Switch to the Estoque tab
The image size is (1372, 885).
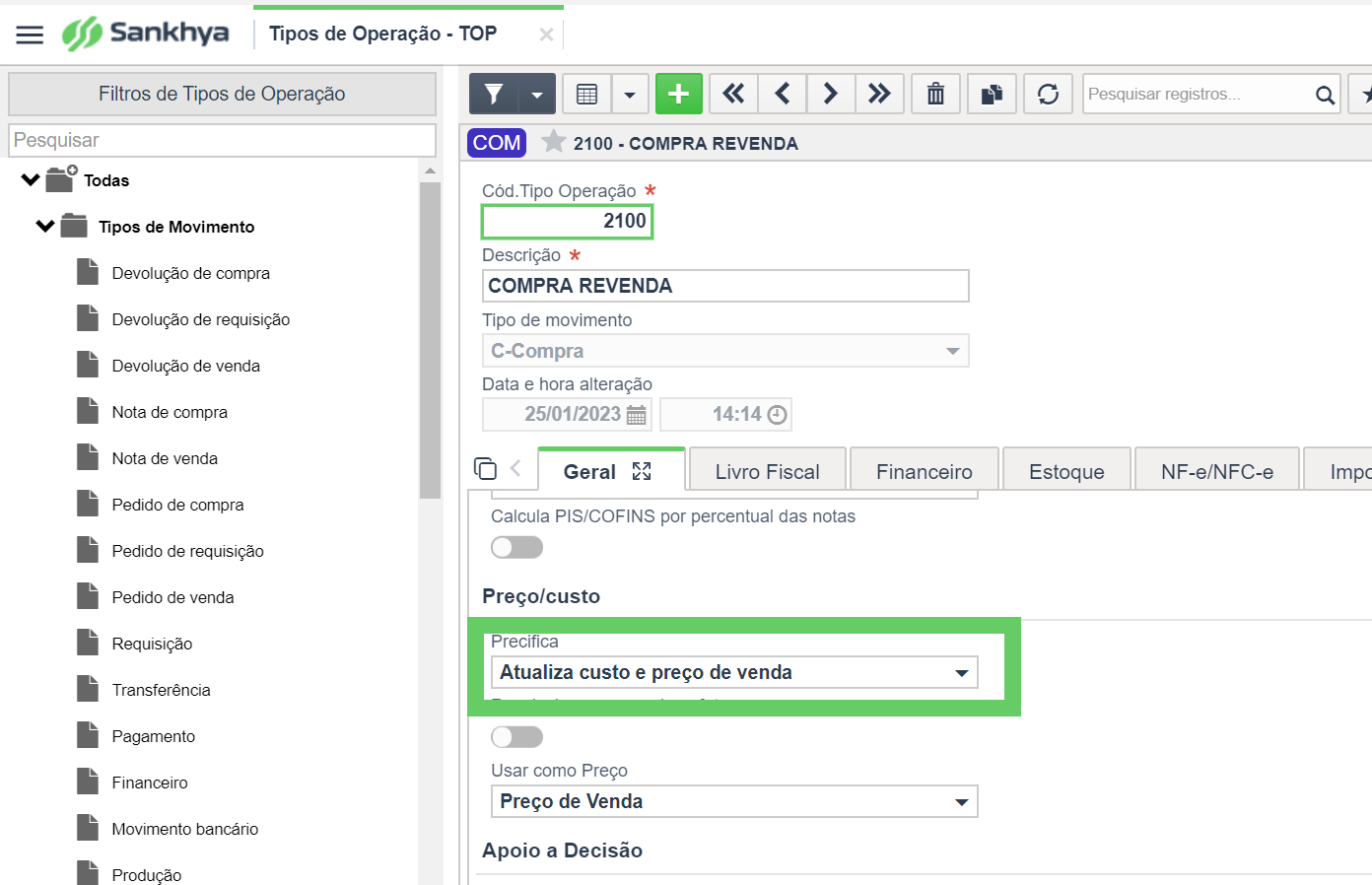1066,471
